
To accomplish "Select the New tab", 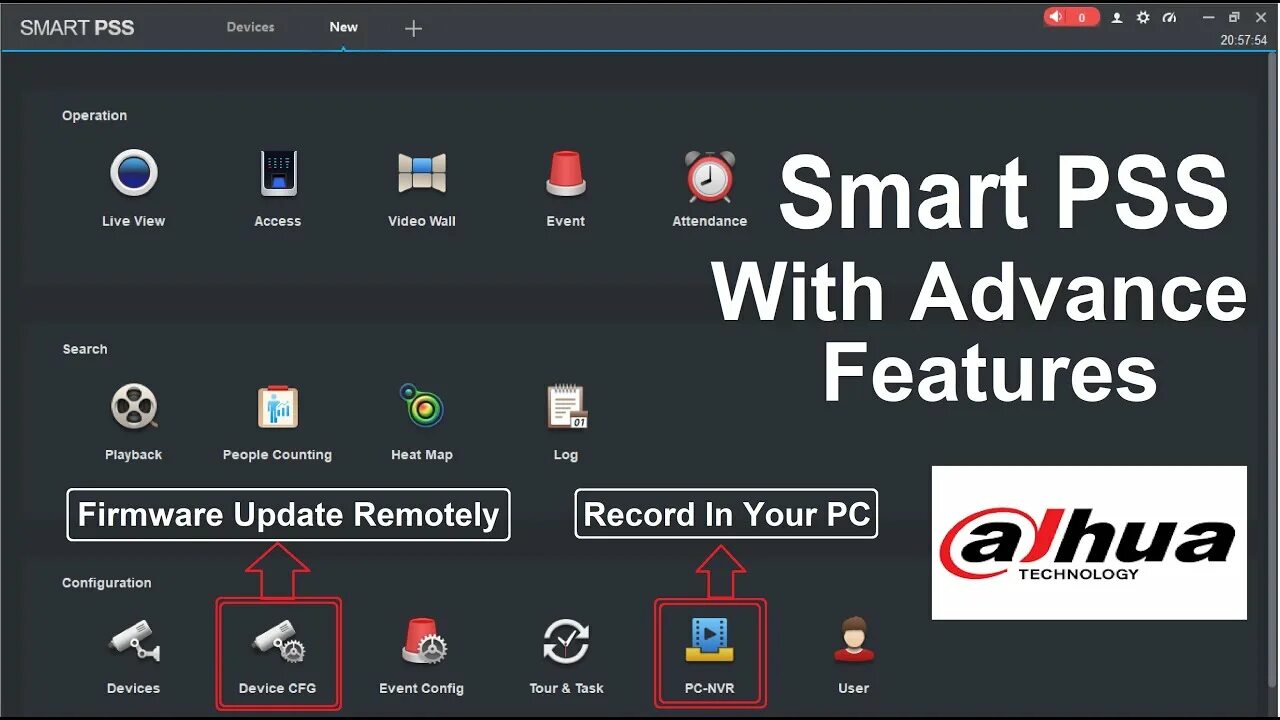I will pos(343,27).
